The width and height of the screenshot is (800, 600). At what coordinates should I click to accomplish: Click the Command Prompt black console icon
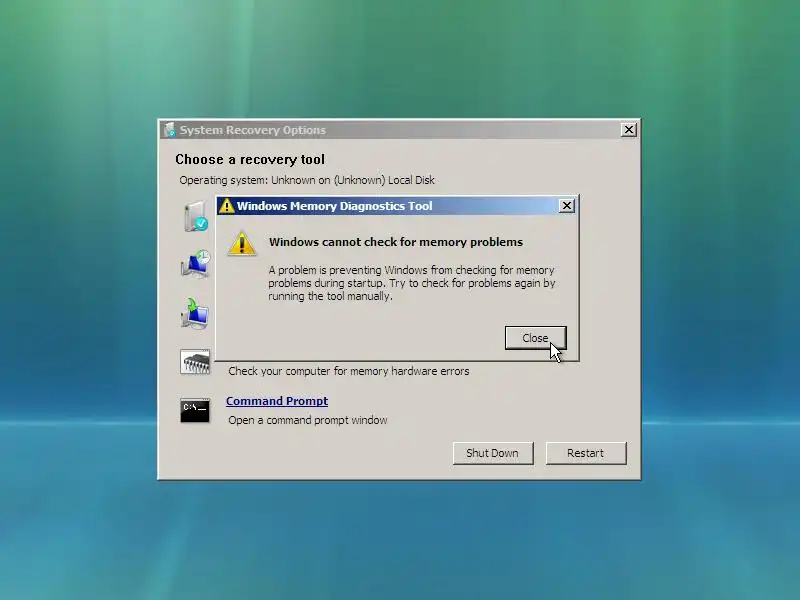[195, 410]
